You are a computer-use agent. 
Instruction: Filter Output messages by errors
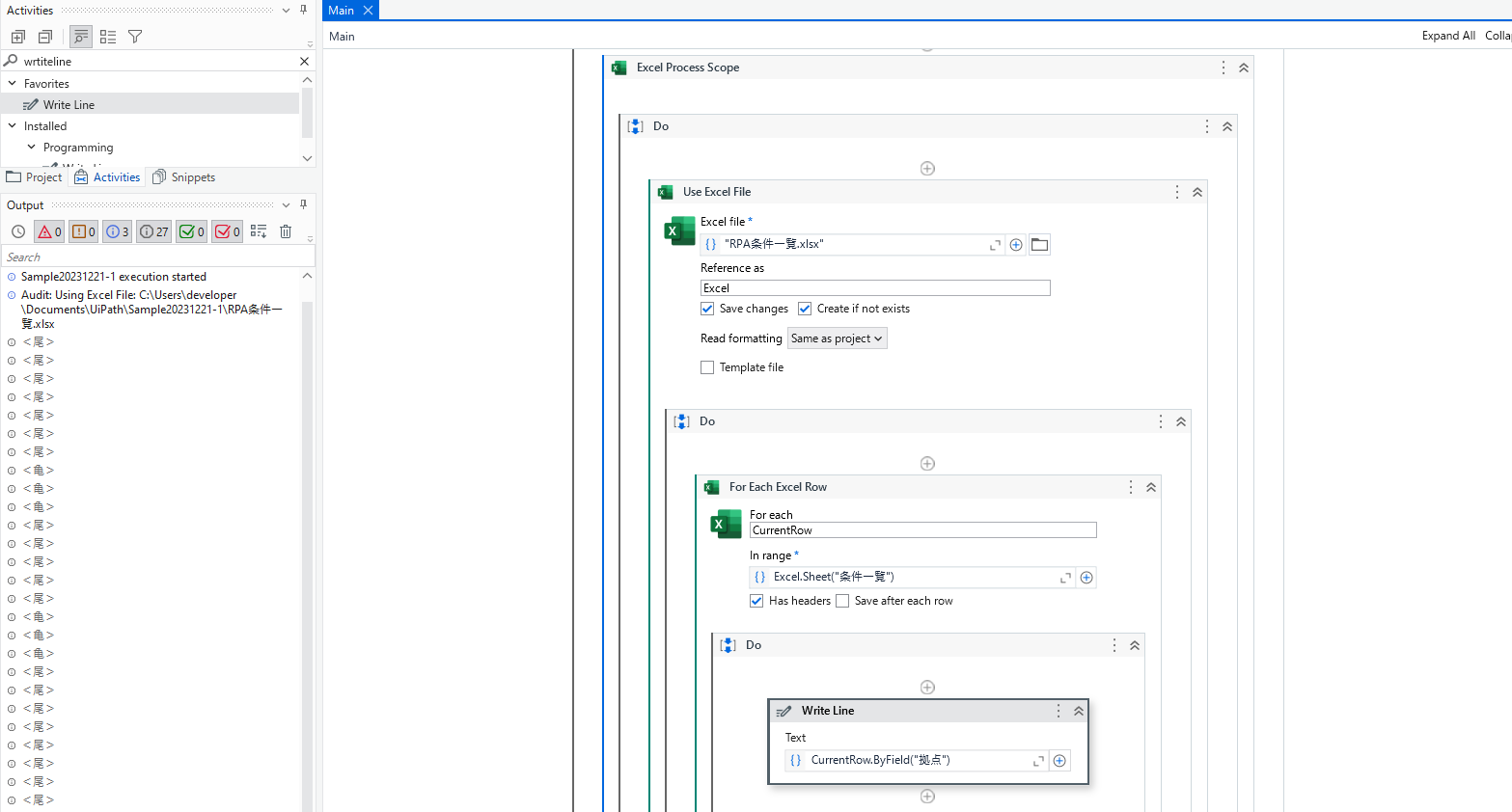click(x=48, y=231)
